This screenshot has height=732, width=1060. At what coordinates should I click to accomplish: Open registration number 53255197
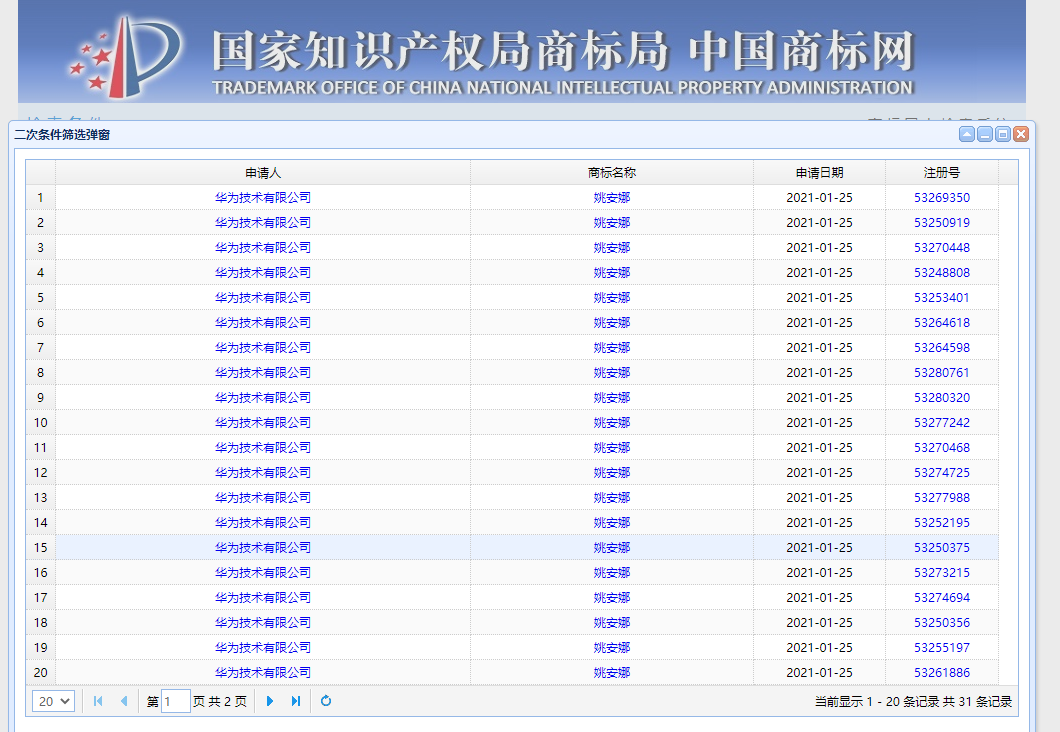942,648
